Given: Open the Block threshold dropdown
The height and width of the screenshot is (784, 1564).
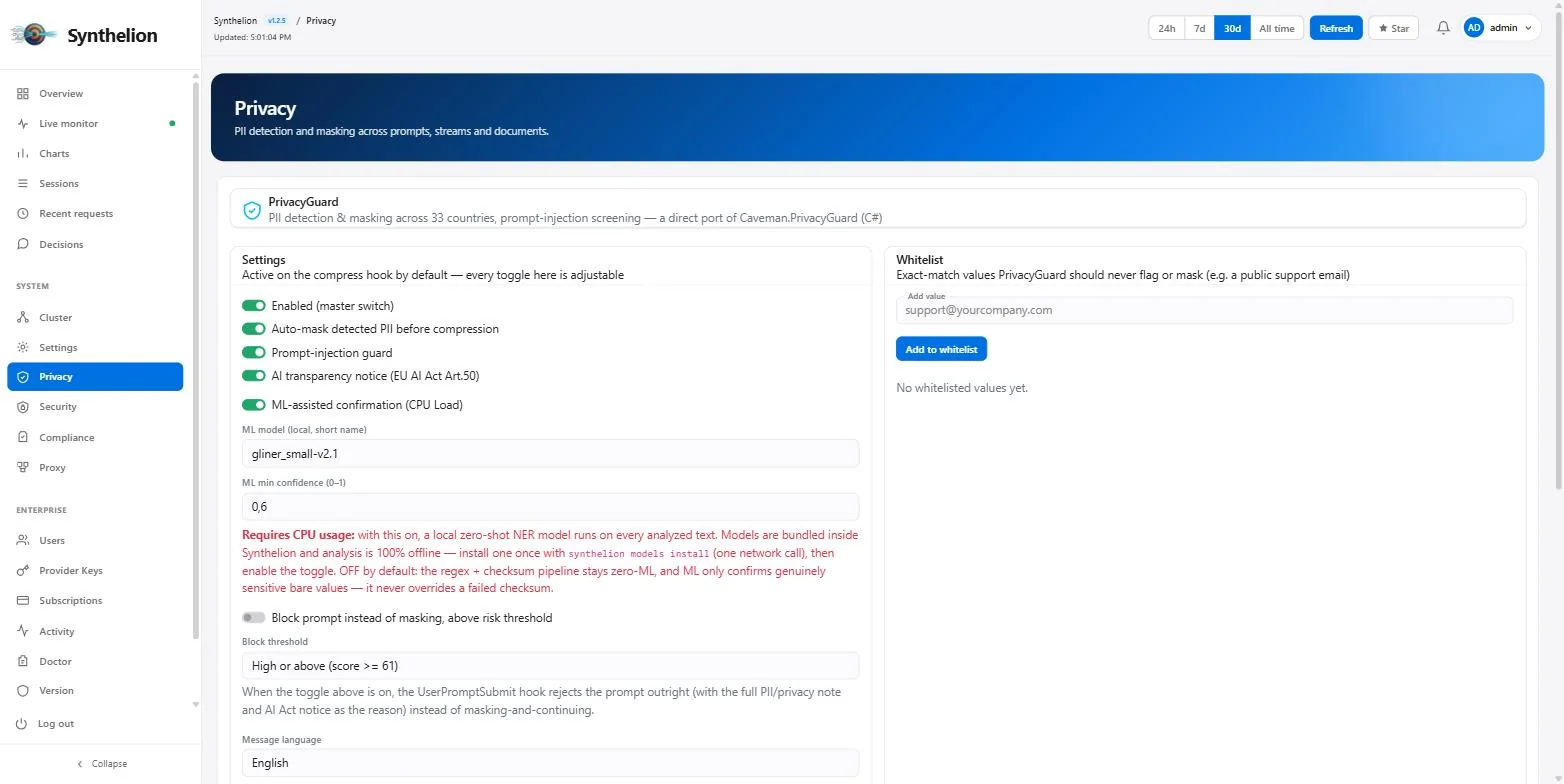Looking at the screenshot, I should click(x=550, y=666).
